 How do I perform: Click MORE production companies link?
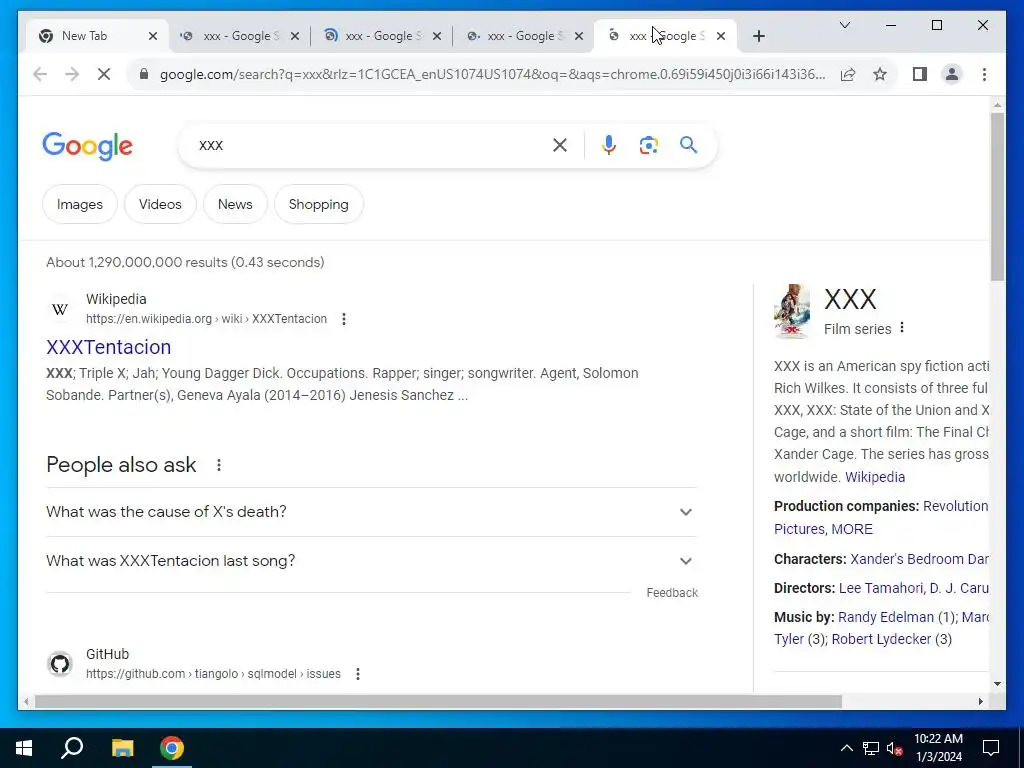click(x=852, y=529)
